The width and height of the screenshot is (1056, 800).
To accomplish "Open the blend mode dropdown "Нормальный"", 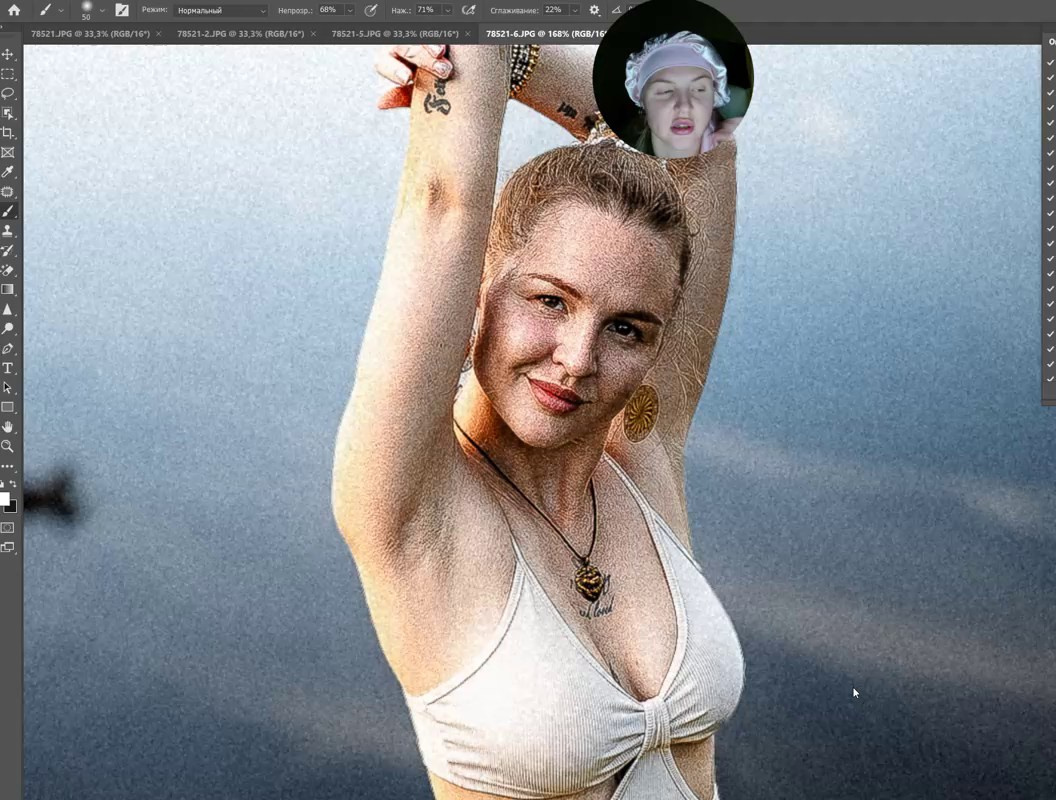I will [x=221, y=11].
